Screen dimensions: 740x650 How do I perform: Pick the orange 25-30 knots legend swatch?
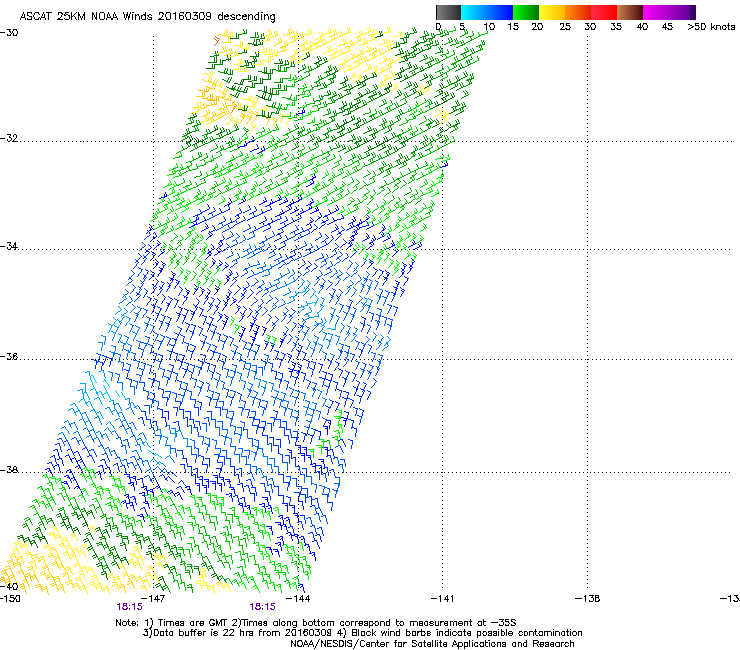tap(578, 12)
